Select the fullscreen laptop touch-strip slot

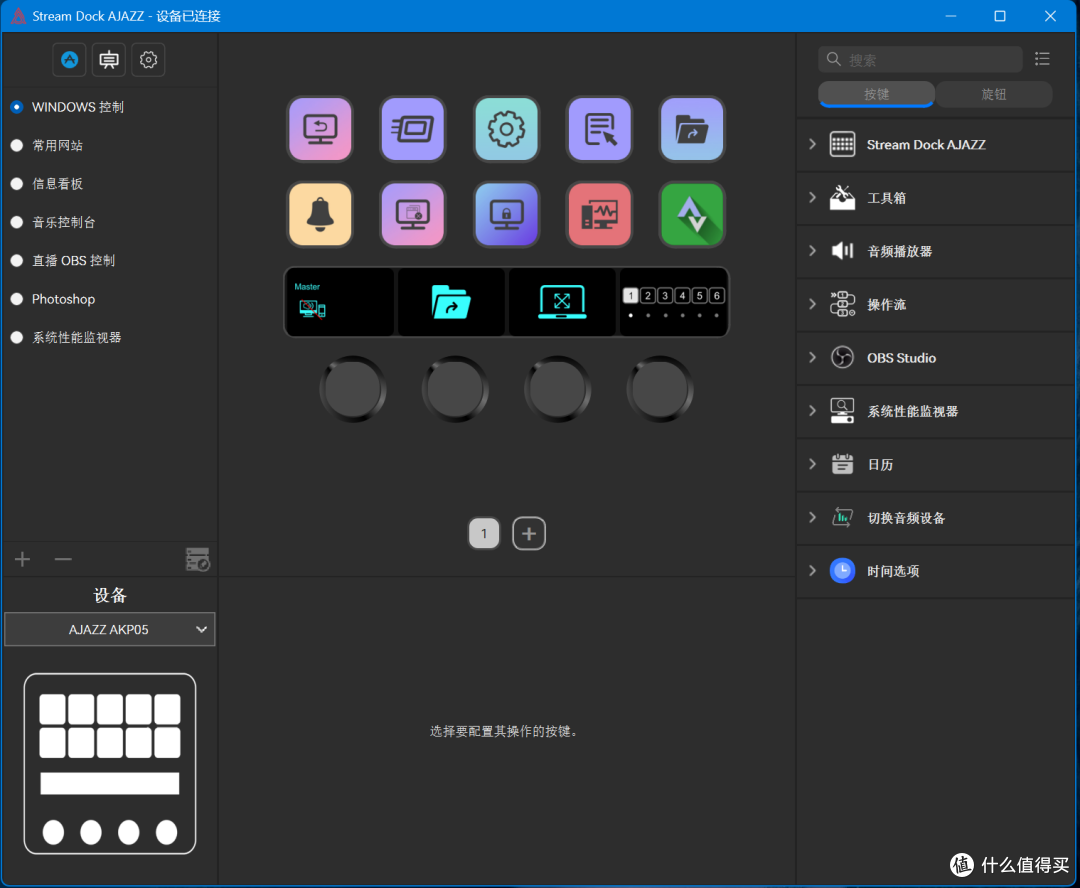click(562, 302)
